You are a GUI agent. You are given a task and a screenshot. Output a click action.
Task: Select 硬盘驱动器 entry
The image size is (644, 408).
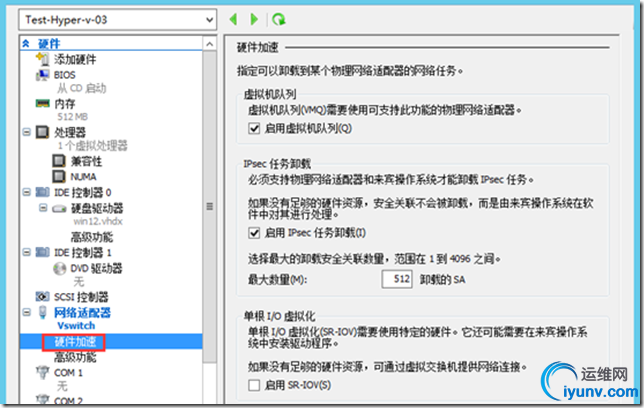tap(97, 208)
